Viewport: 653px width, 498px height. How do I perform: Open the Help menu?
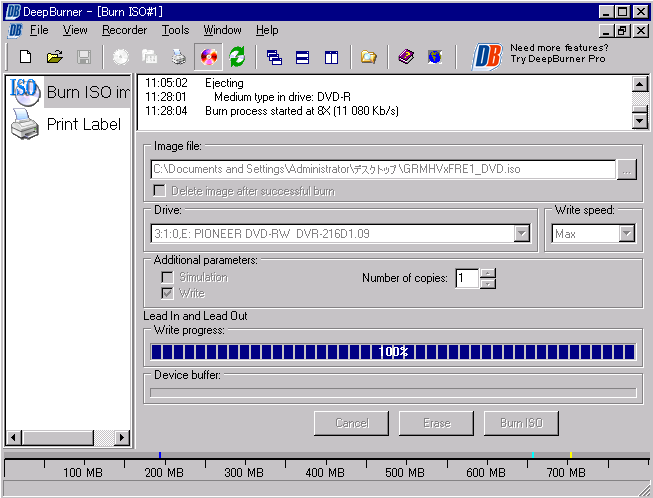pyautogui.click(x=267, y=30)
